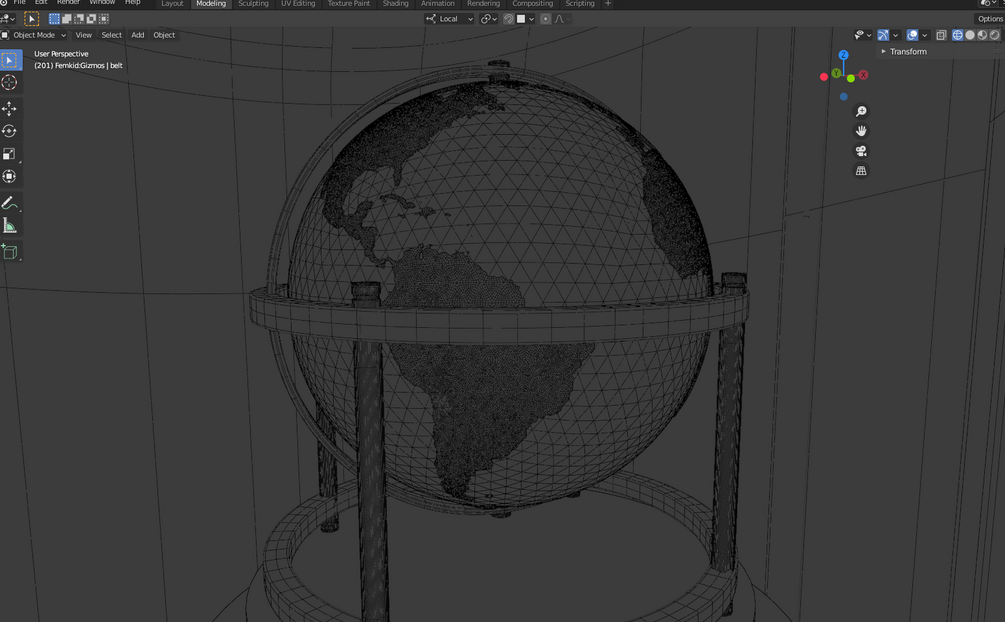Open the Options button
1005x622 pixels.
point(990,19)
